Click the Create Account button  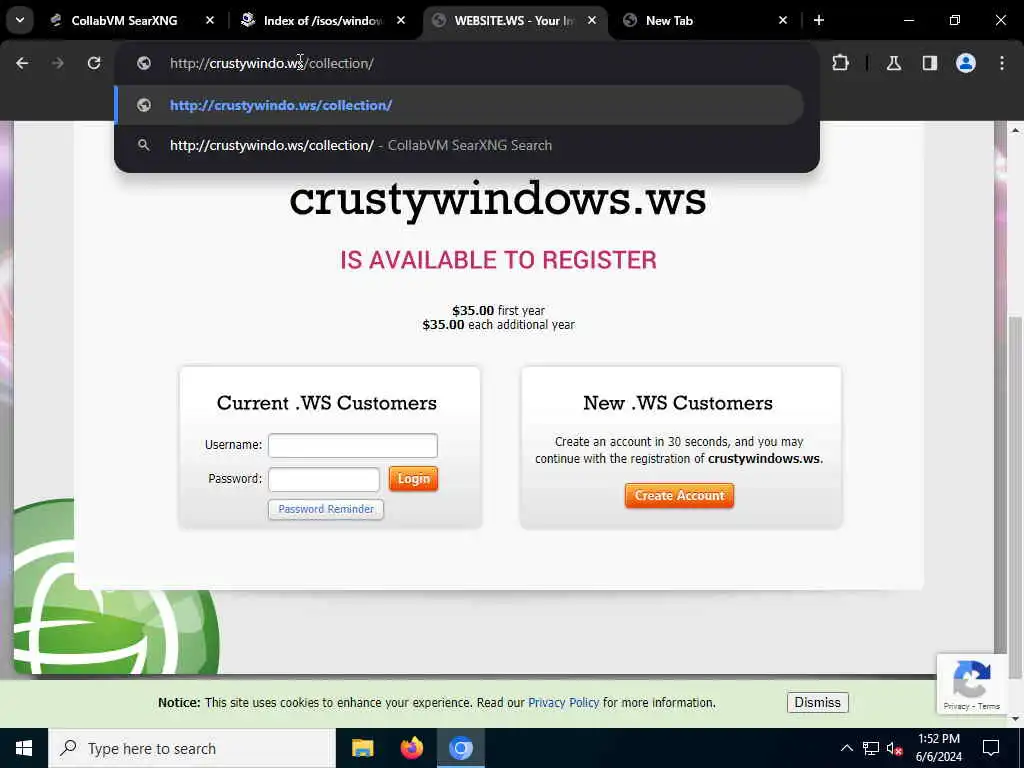pos(679,496)
